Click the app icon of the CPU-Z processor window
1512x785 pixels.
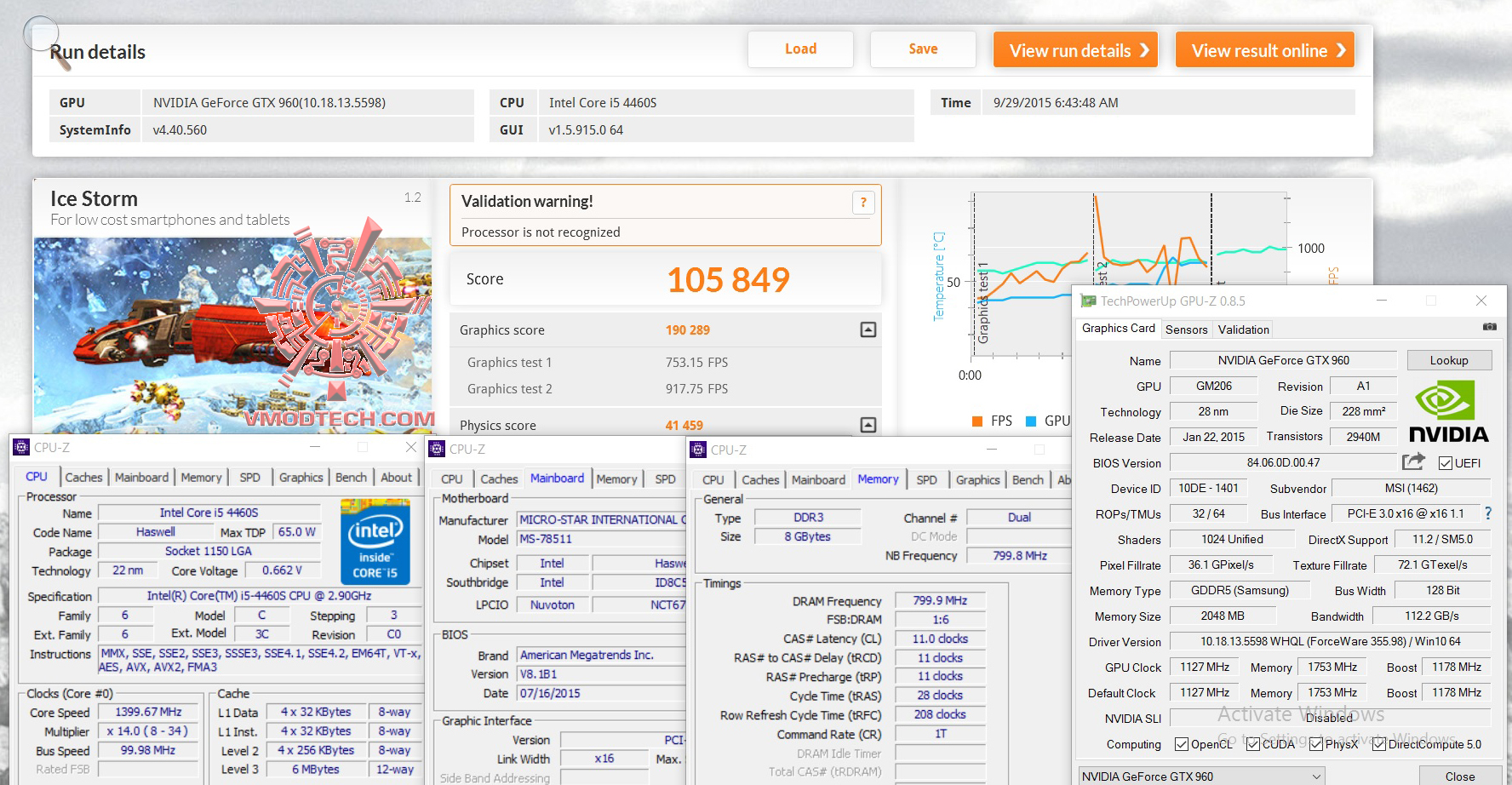click(22, 447)
